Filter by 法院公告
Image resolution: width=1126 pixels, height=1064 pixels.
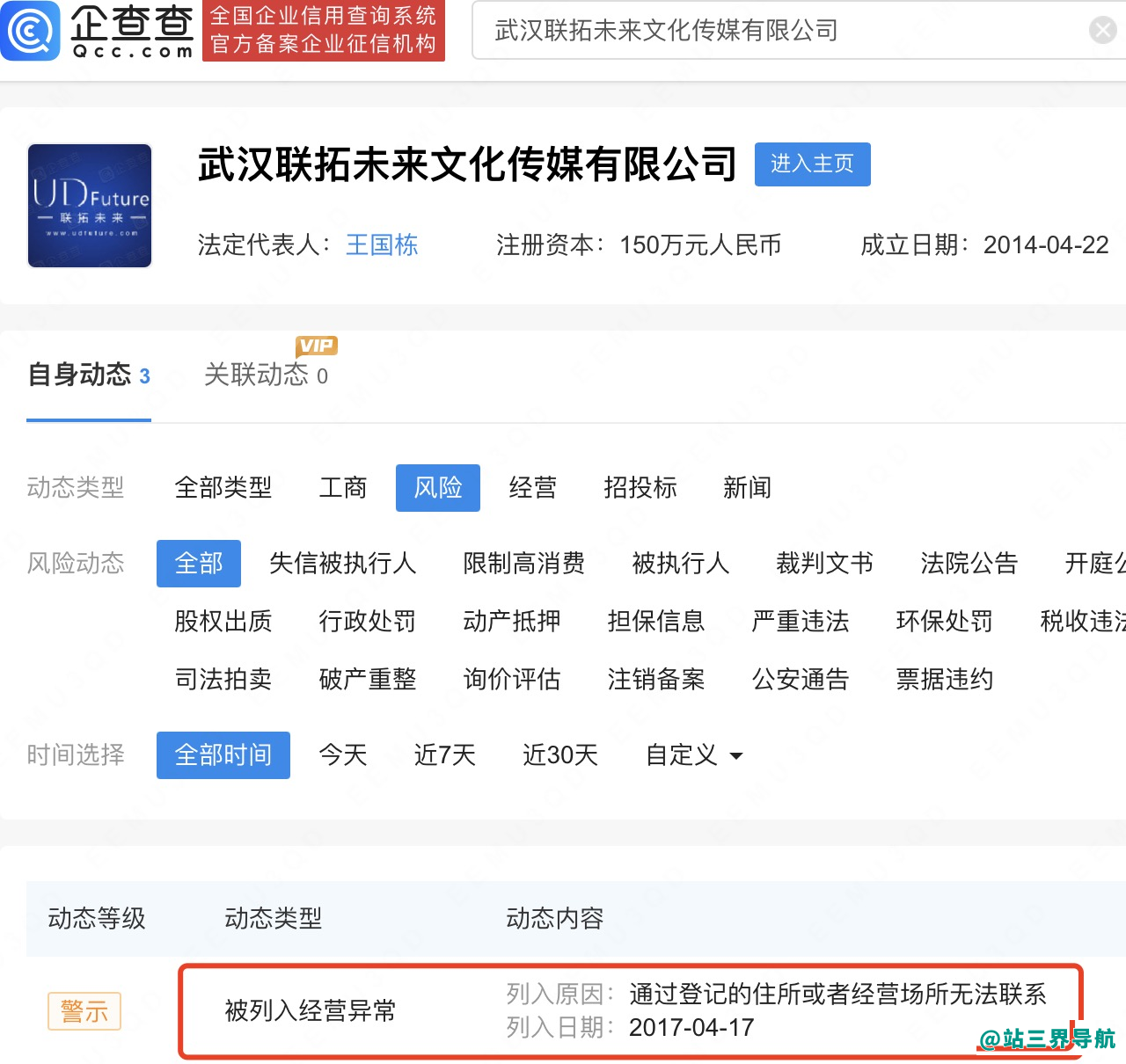point(969,563)
